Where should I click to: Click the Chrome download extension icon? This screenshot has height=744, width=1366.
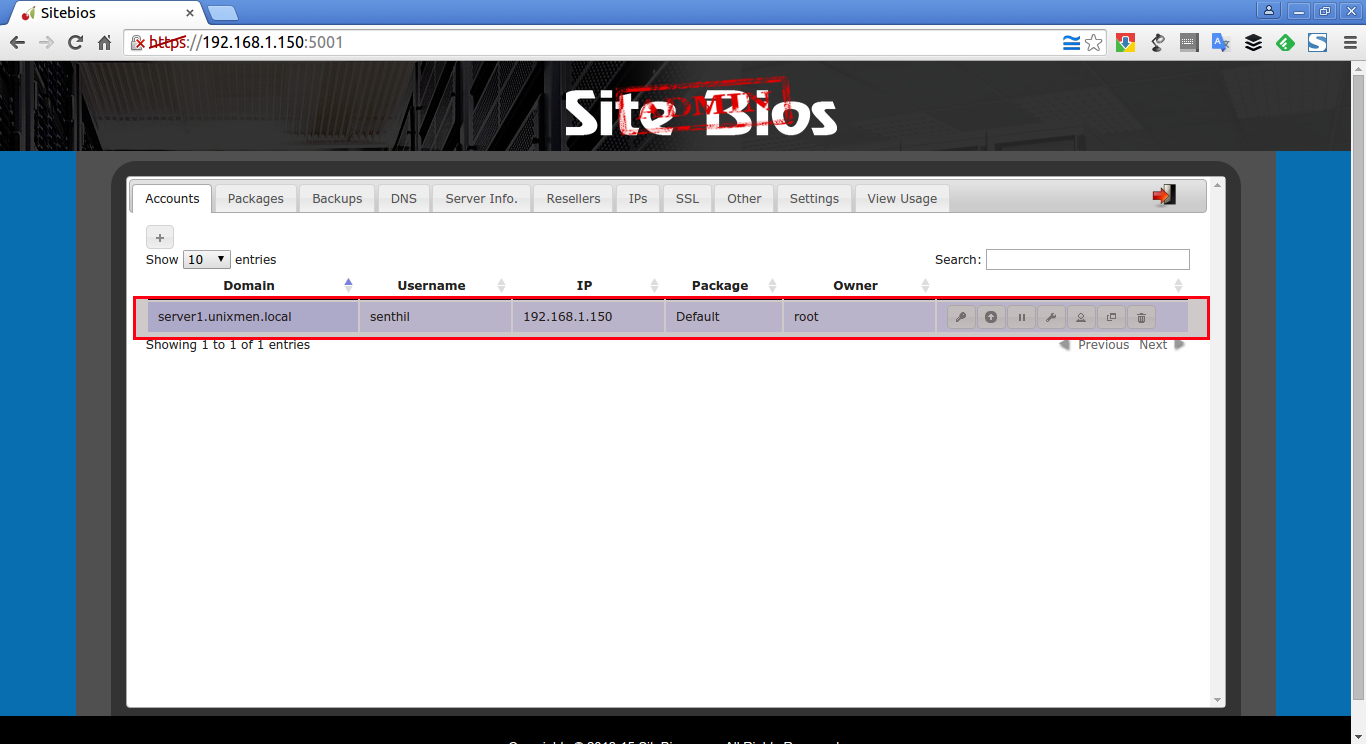coord(1125,43)
